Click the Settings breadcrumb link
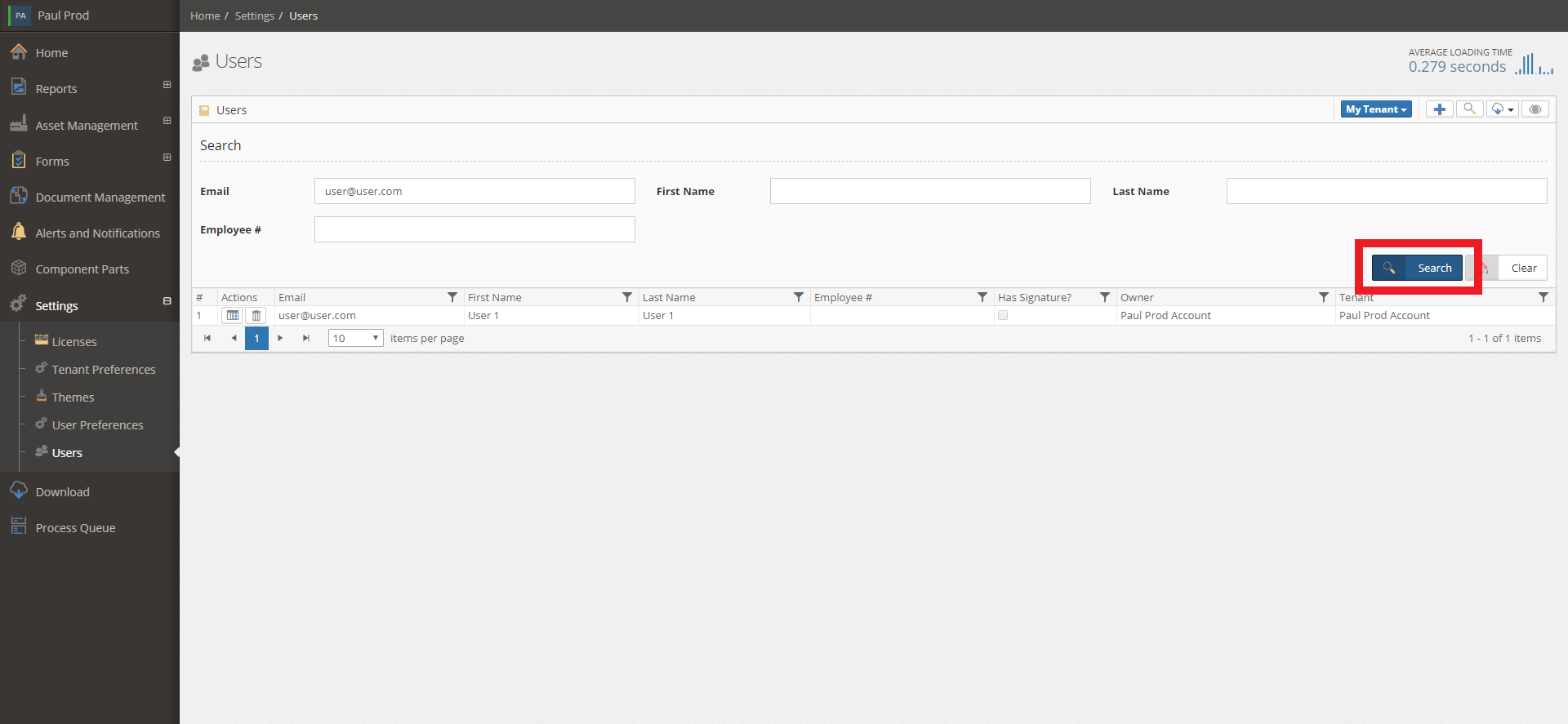Viewport: 1568px width, 724px height. coord(255,16)
